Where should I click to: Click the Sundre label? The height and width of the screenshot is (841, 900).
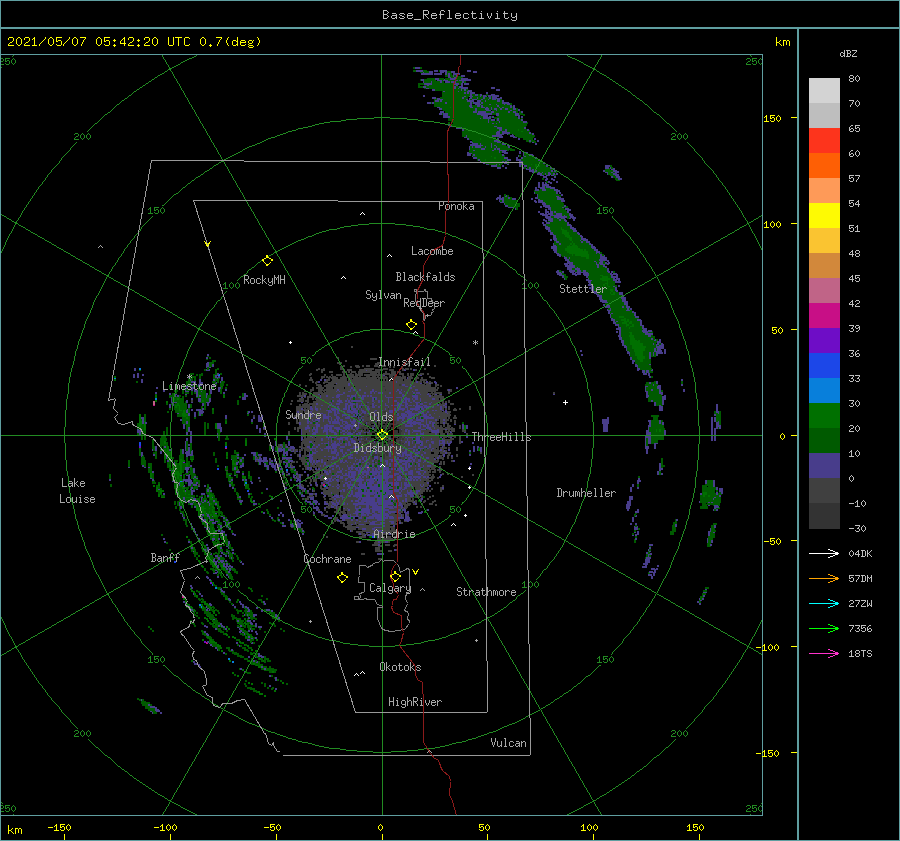(303, 414)
